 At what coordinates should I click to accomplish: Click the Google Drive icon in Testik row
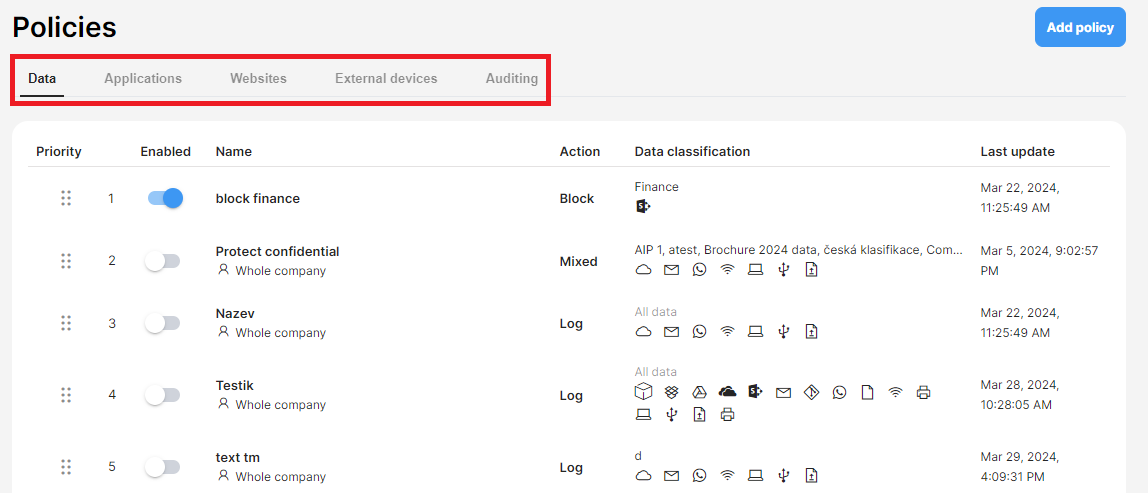pyautogui.click(x=699, y=393)
